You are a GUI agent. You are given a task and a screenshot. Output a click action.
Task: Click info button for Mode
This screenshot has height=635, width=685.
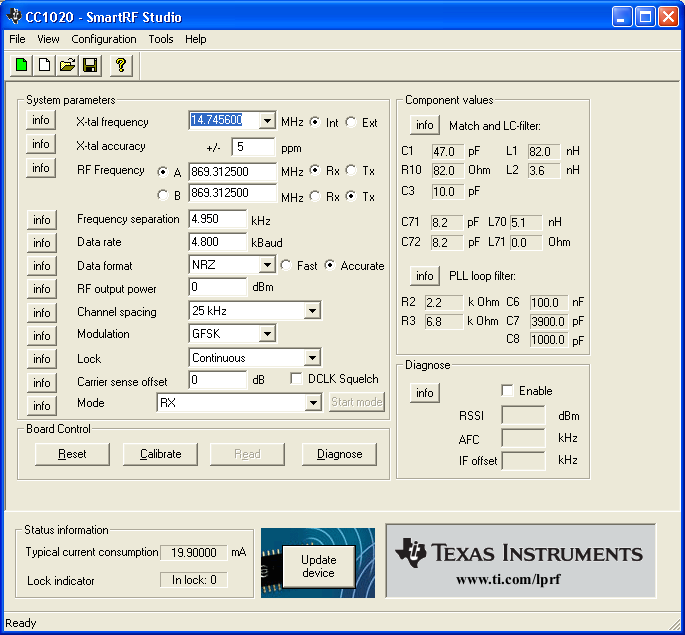click(x=42, y=406)
